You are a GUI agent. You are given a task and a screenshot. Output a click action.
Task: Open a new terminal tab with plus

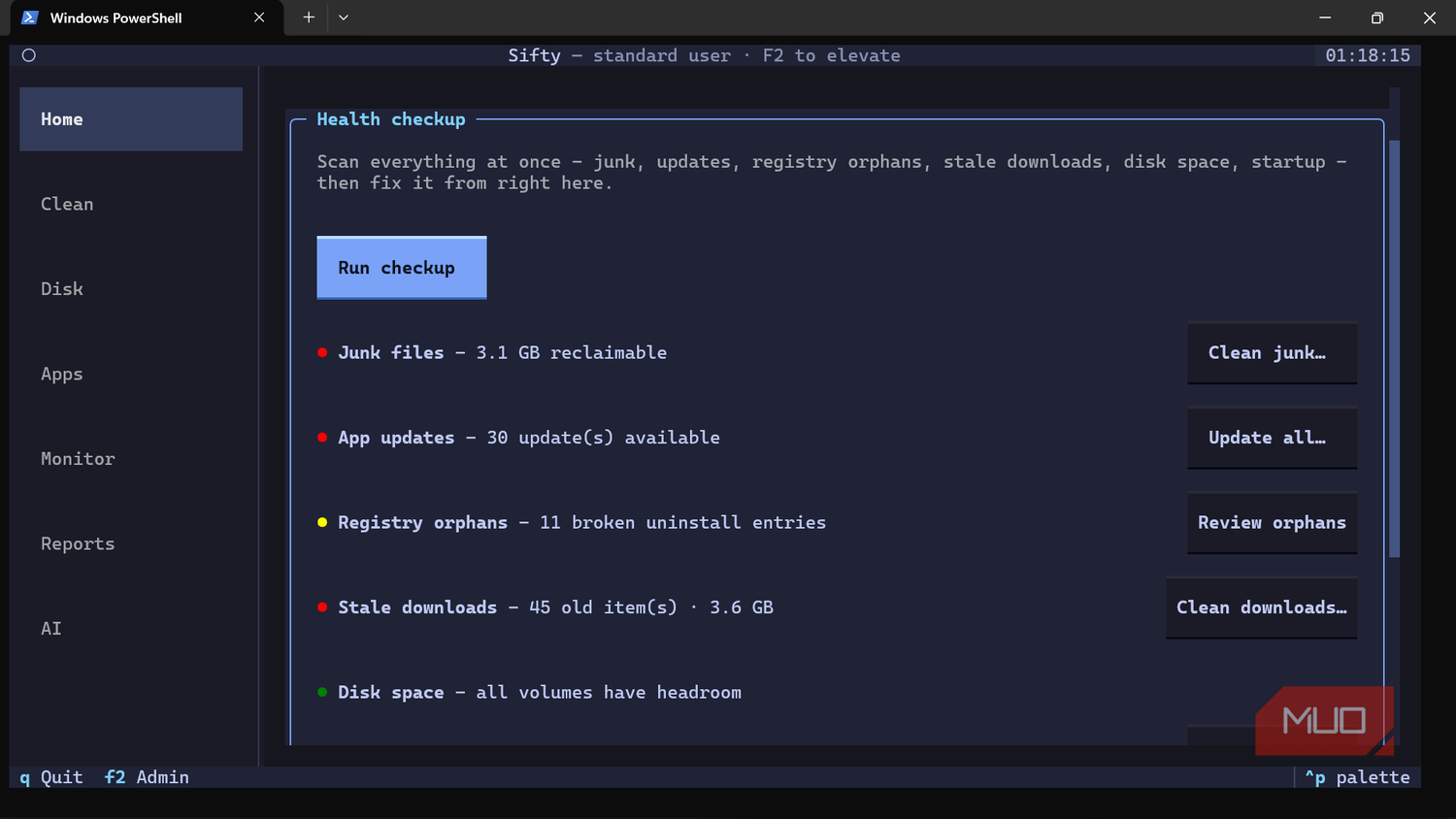pos(309,17)
